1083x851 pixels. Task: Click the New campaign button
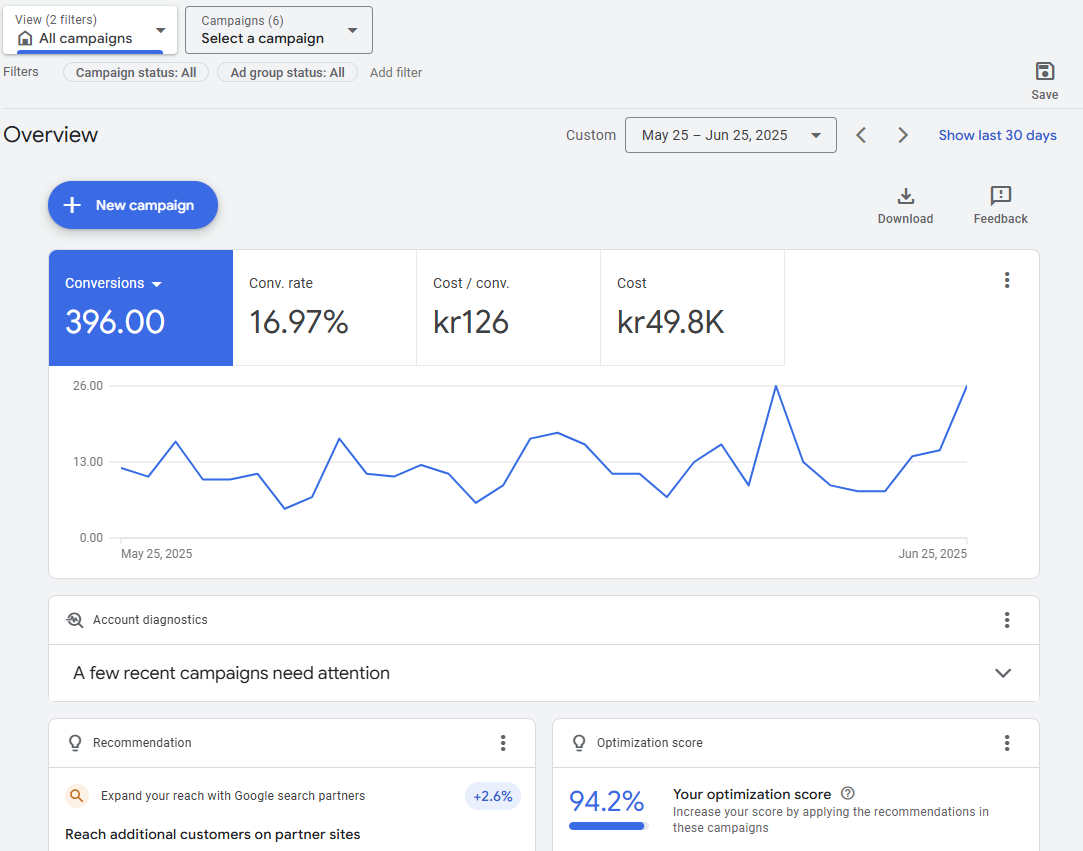[133, 205]
